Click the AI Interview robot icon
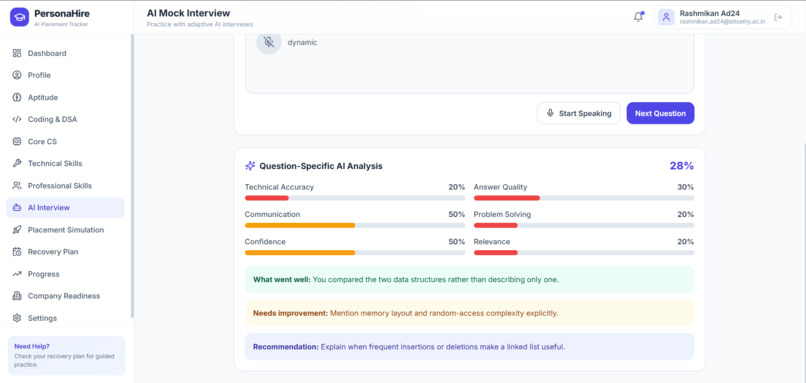The width and height of the screenshot is (806, 383). coord(17,208)
